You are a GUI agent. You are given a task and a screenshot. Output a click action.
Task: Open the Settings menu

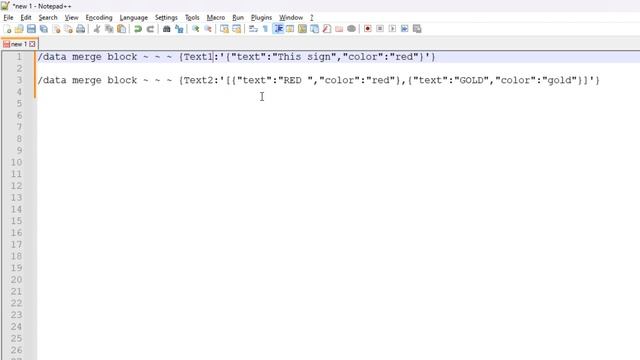click(166, 18)
